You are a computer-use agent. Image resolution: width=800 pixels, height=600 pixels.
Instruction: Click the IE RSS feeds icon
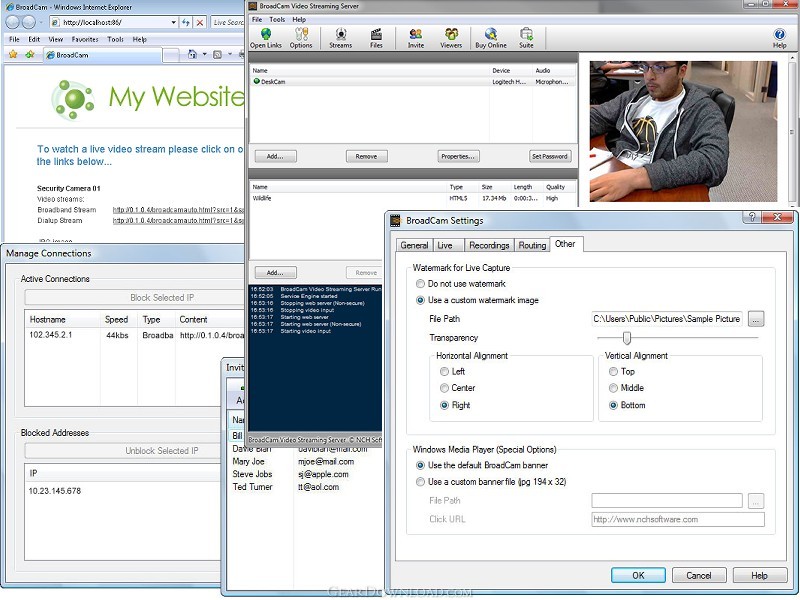point(217,54)
